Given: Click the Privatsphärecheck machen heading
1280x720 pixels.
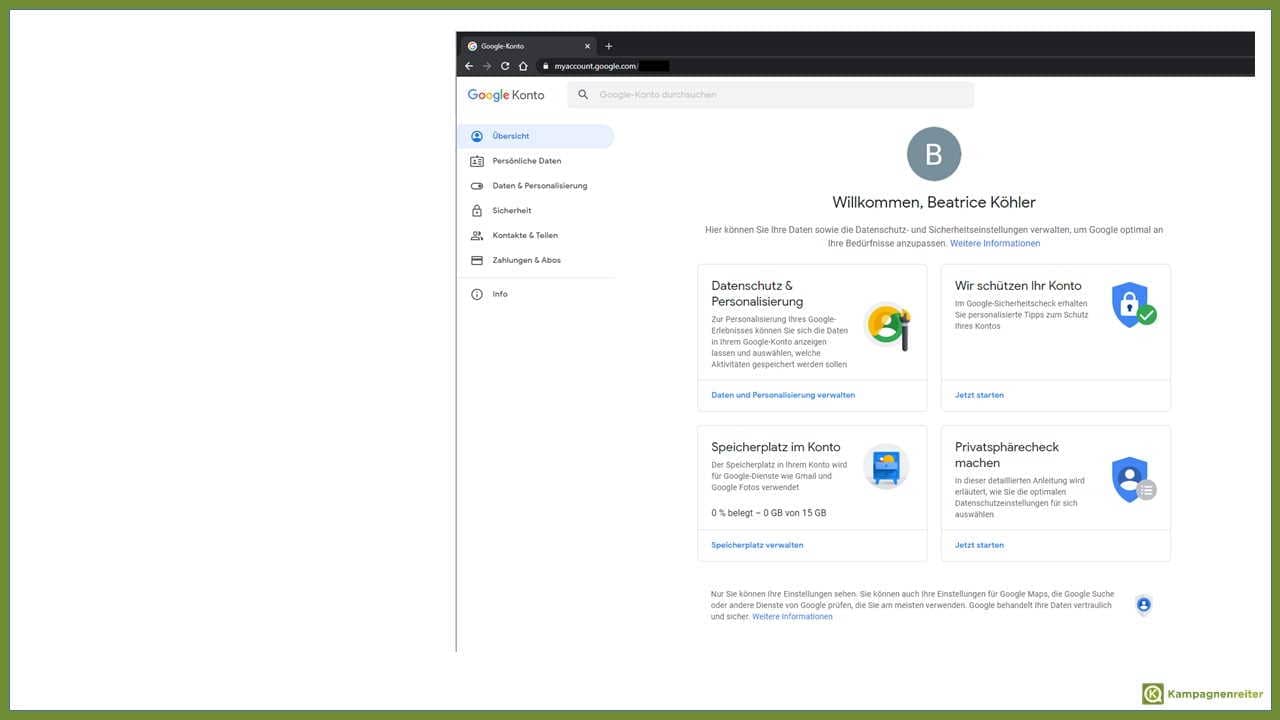Looking at the screenshot, I should pos(1007,455).
